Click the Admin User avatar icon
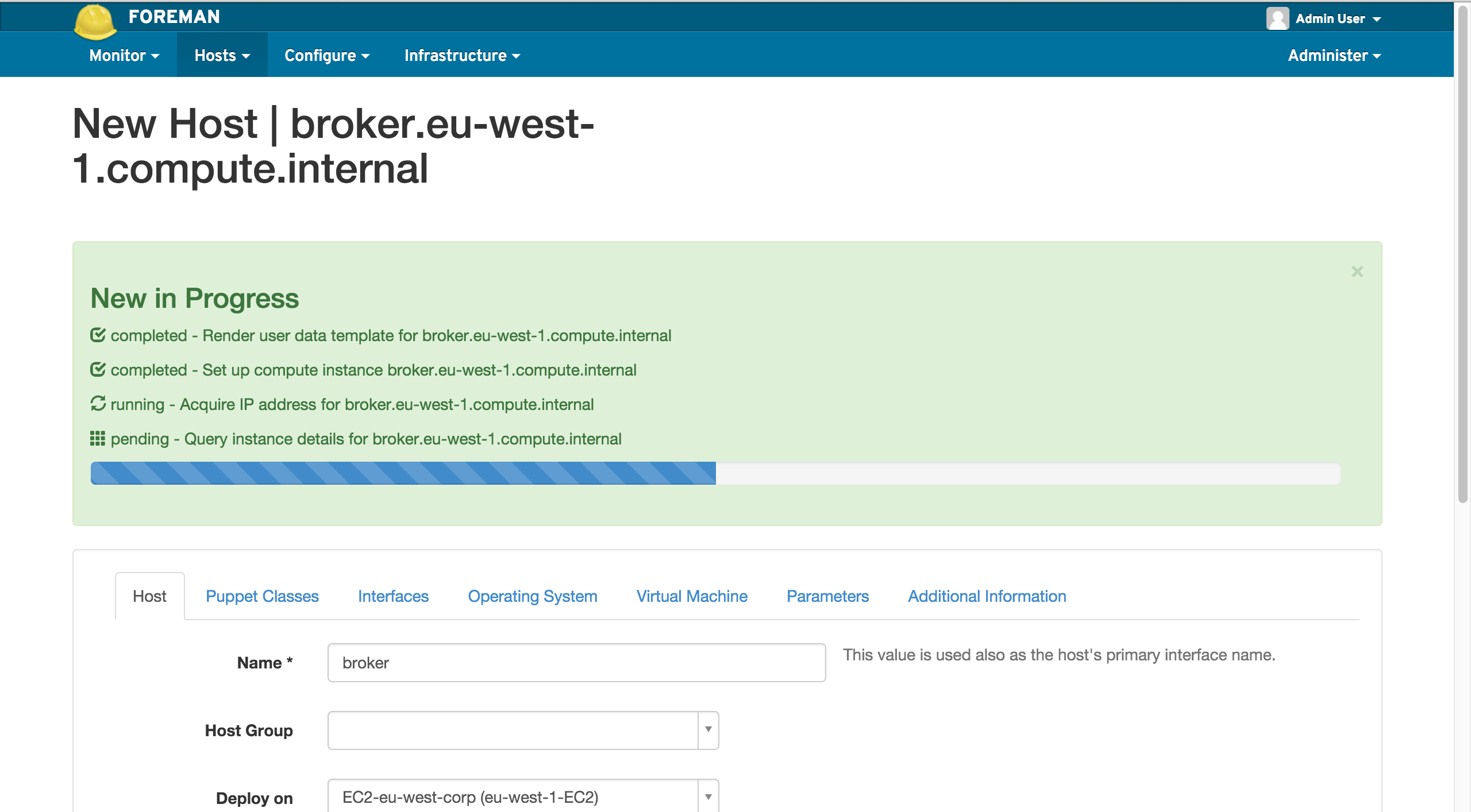This screenshot has height=812, width=1471. coord(1277,18)
